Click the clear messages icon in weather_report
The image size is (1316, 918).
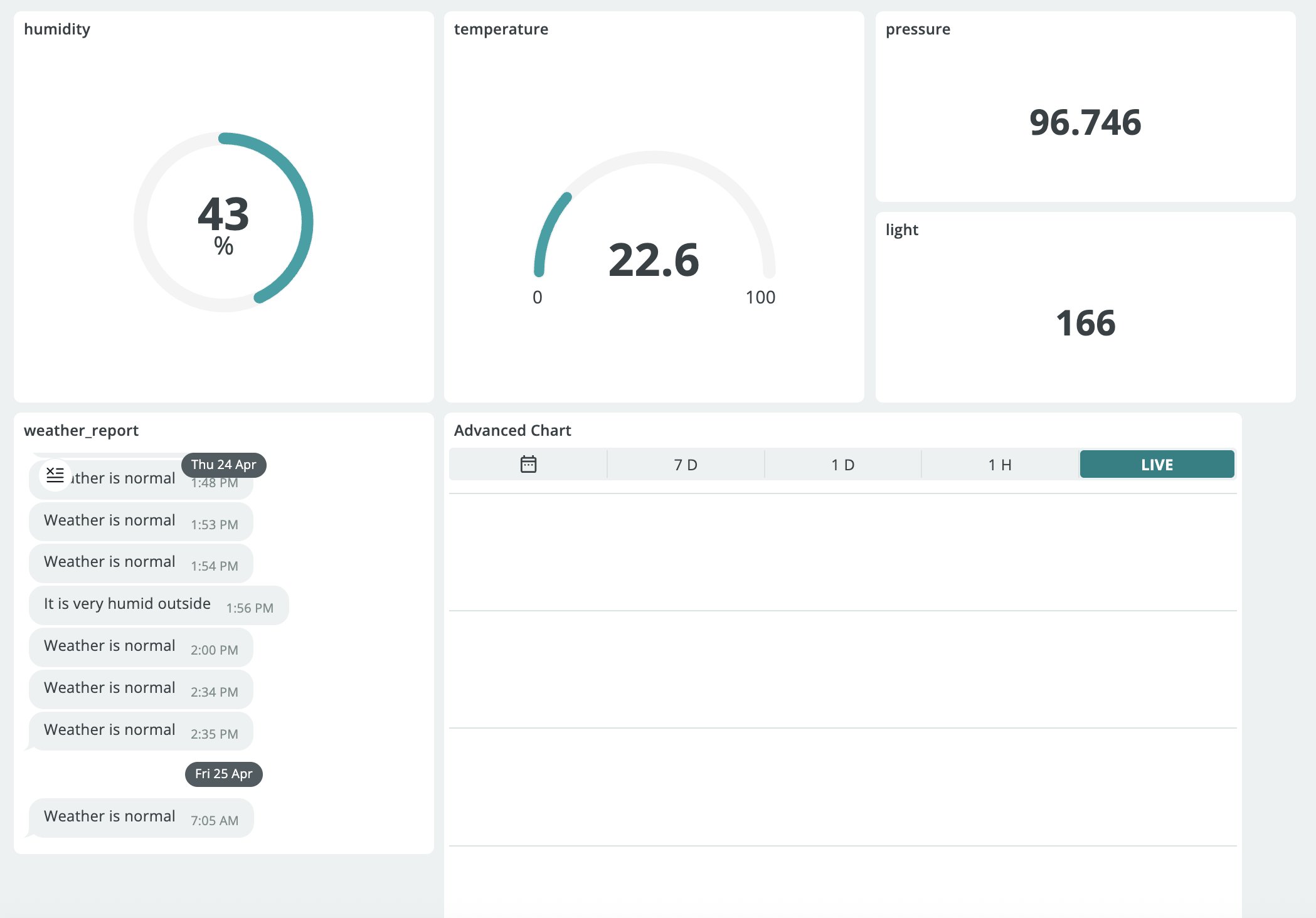55,475
